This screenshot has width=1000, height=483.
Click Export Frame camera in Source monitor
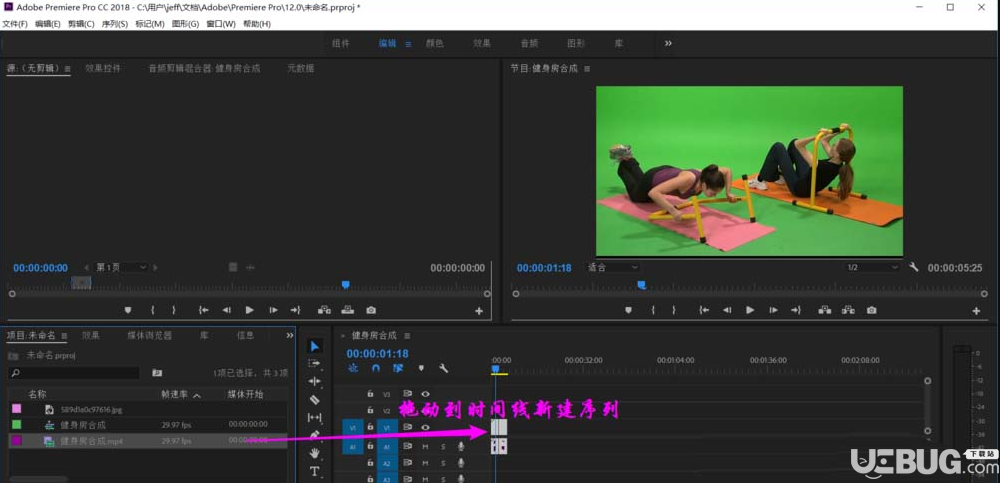tap(371, 310)
